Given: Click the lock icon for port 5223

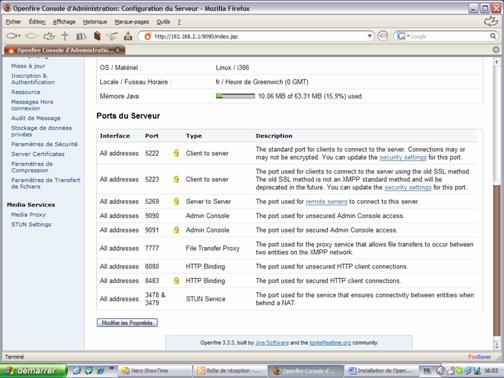Looking at the screenshot, I should tap(176, 179).
